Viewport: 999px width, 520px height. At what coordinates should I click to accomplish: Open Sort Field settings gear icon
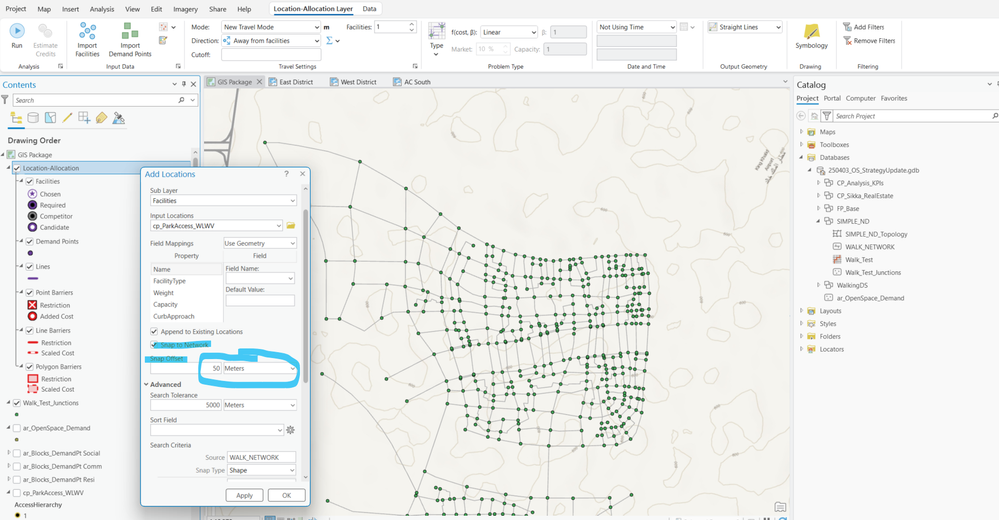[x=291, y=430]
